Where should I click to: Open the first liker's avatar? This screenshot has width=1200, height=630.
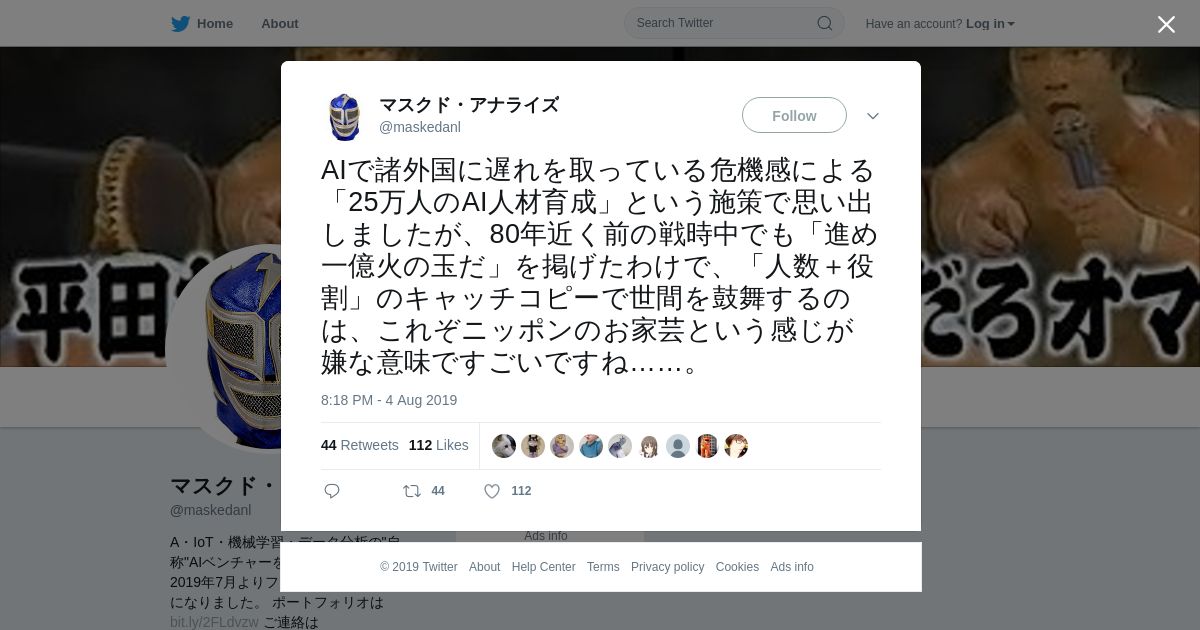(504, 446)
